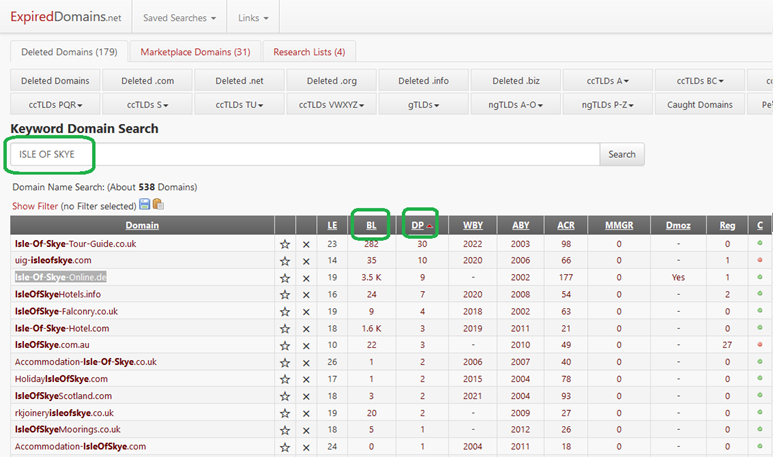Image resolution: width=773 pixels, height=457 pixels.
Task: Open the Deleted .org list
Action: point(331,80)
